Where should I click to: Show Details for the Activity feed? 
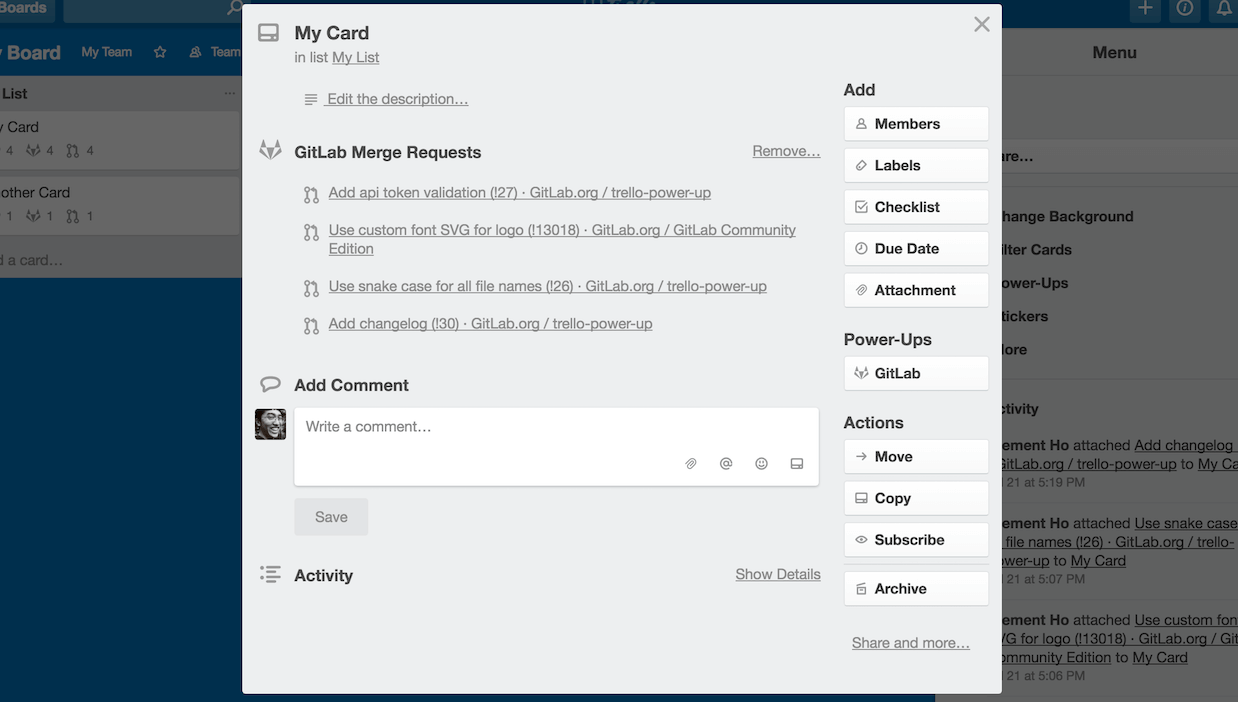(778, 574)
